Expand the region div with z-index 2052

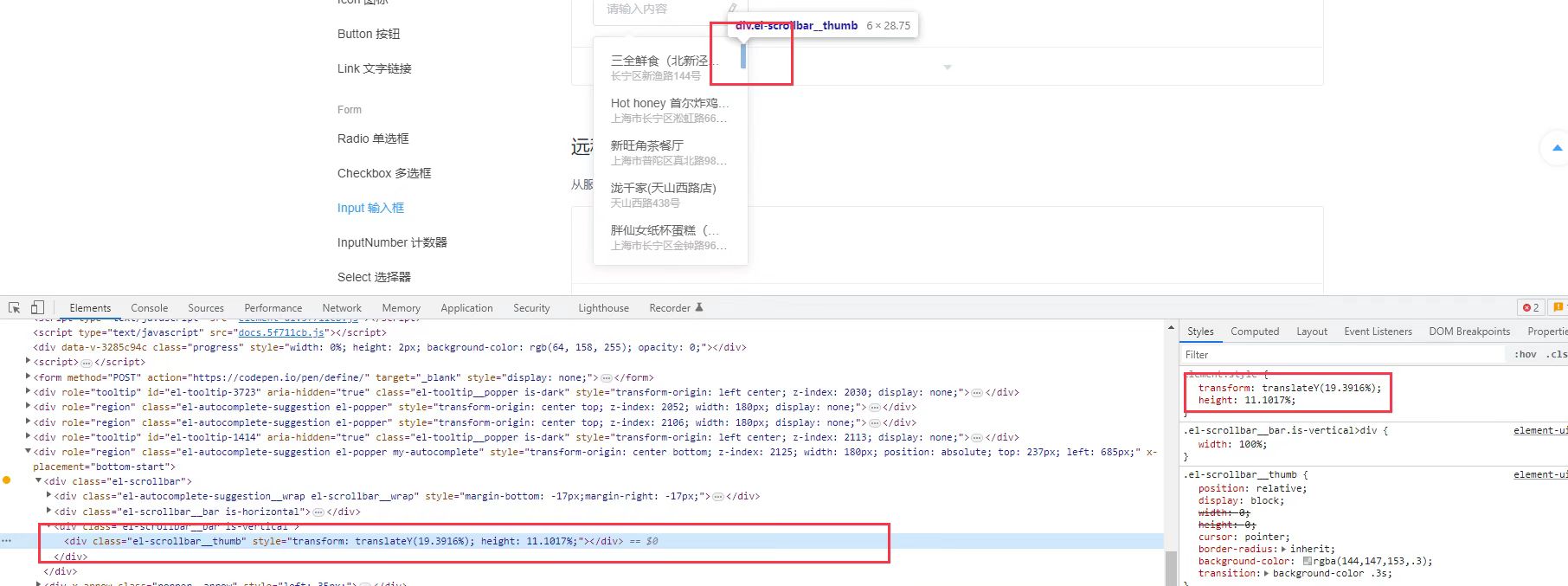(29, 407)
